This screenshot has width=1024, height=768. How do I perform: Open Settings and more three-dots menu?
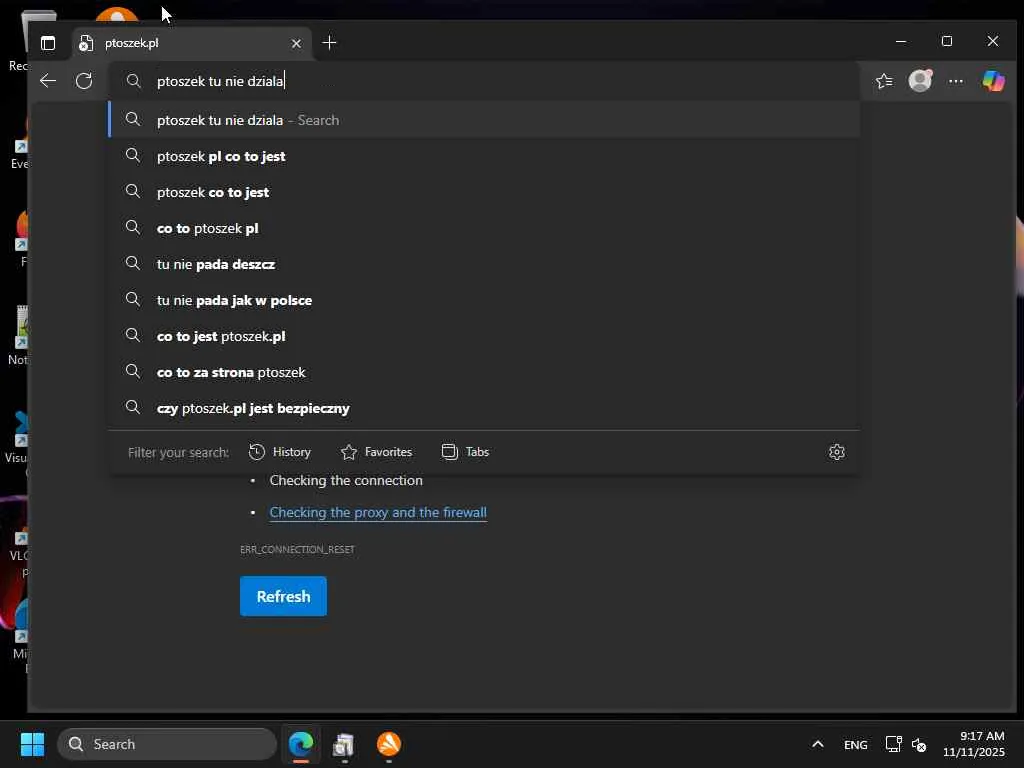point(956,81)
